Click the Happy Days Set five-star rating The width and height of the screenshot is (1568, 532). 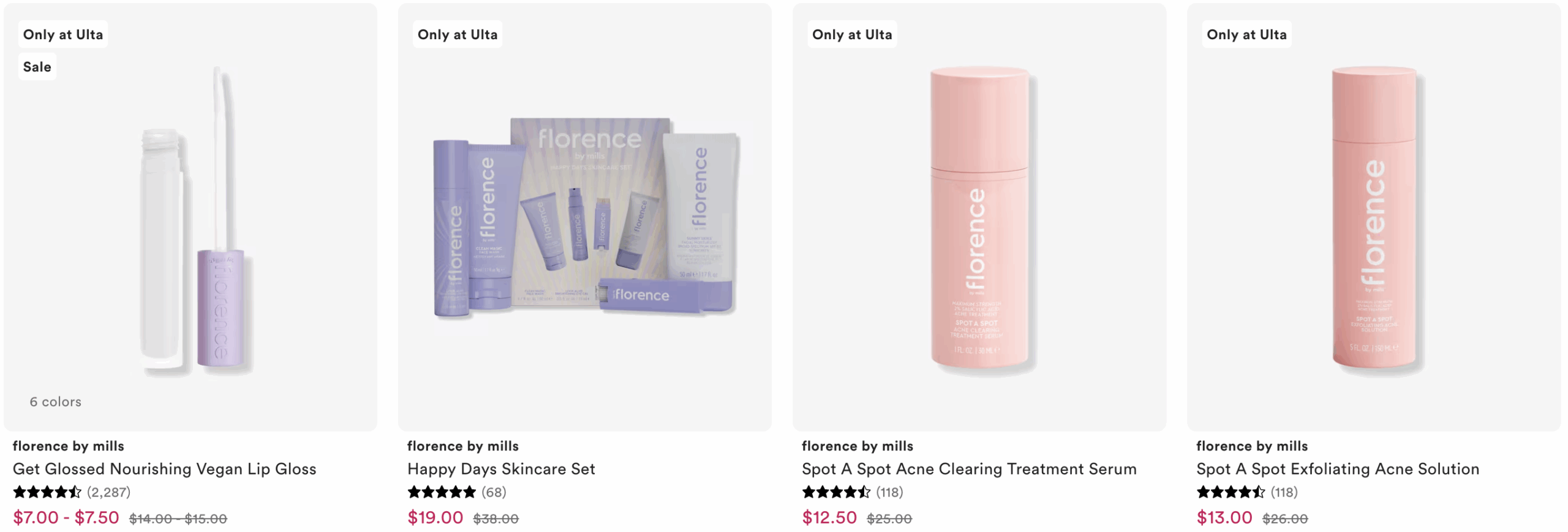click(x=442, y=492)
